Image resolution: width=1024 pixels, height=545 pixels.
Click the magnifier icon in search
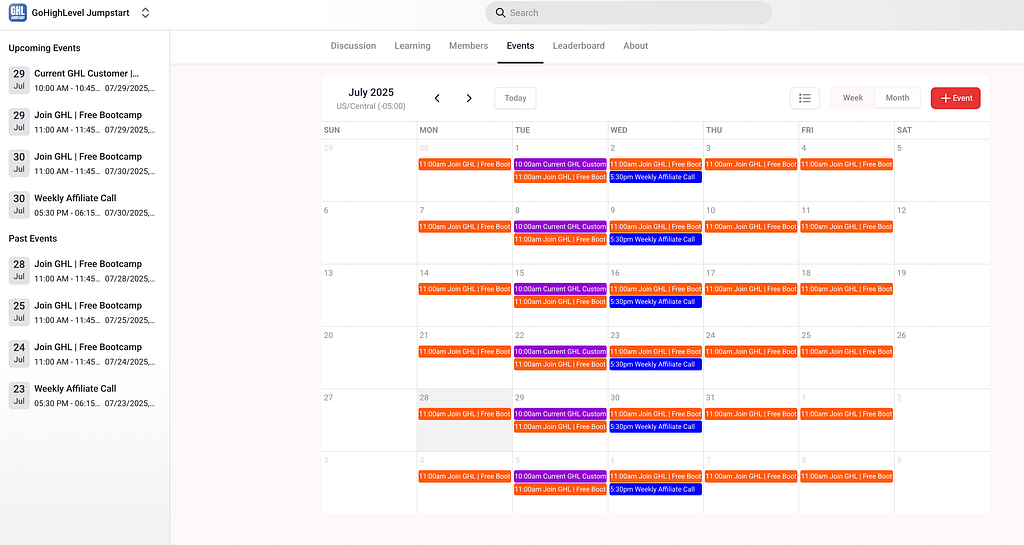pyautogui.click(x=500, y=12)
